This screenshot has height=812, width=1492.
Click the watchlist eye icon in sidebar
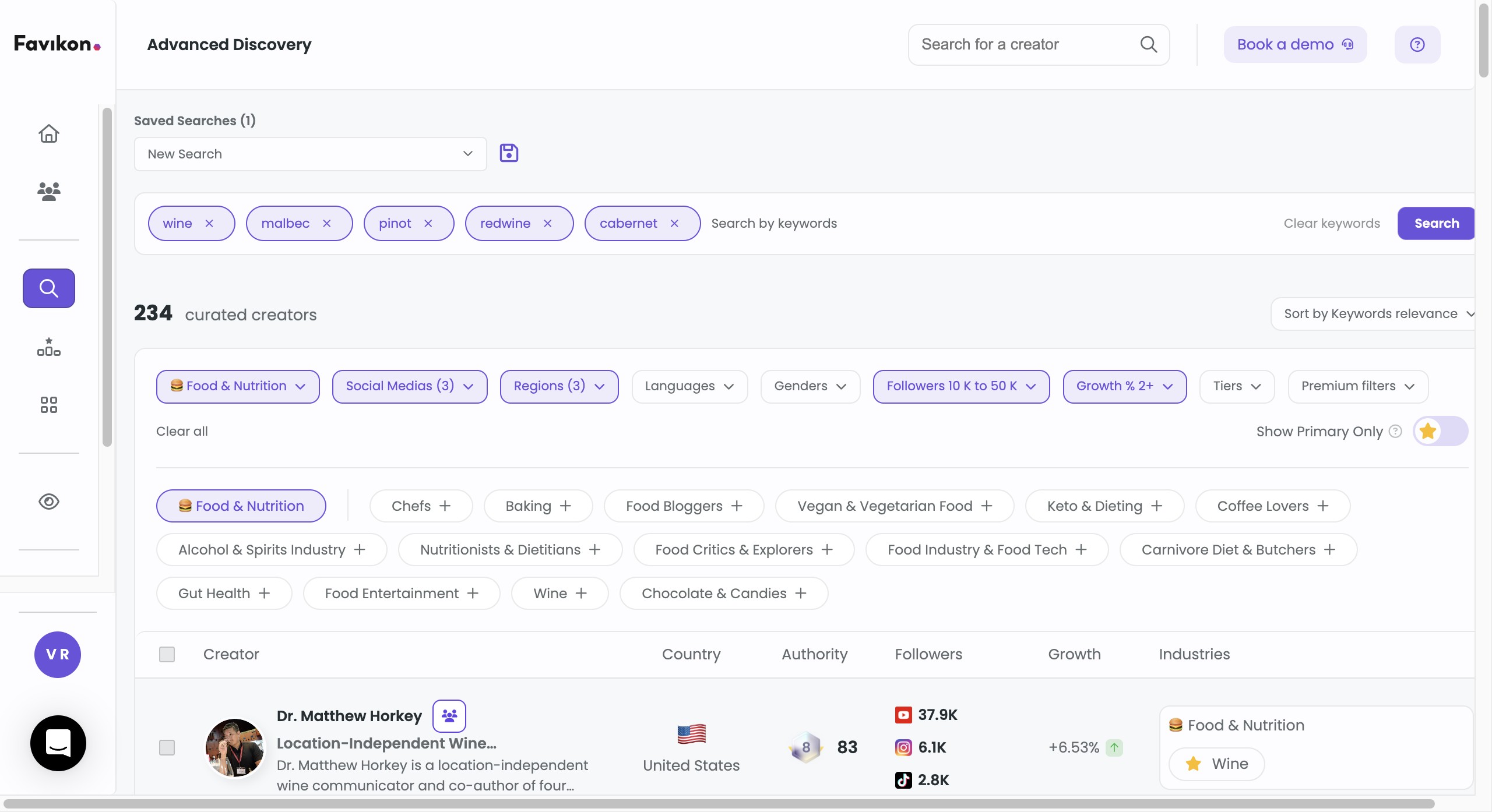(48, 502)
